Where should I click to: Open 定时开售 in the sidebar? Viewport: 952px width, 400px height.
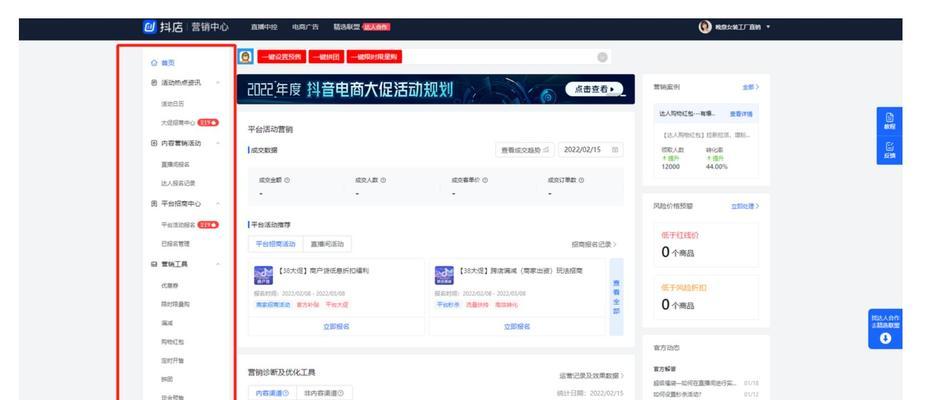(172, 361)
